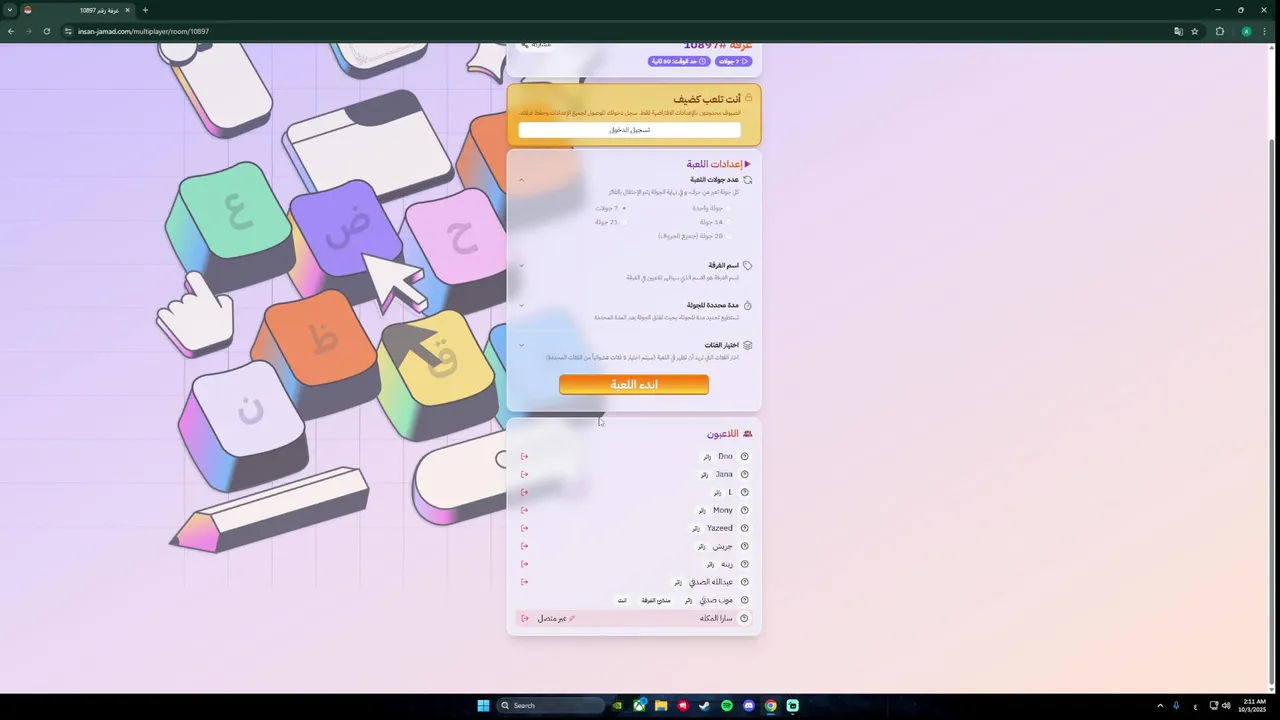1280x720 pixels.
Task: Click the avatar icon next to Yazeed
Action: coord(744,528)
